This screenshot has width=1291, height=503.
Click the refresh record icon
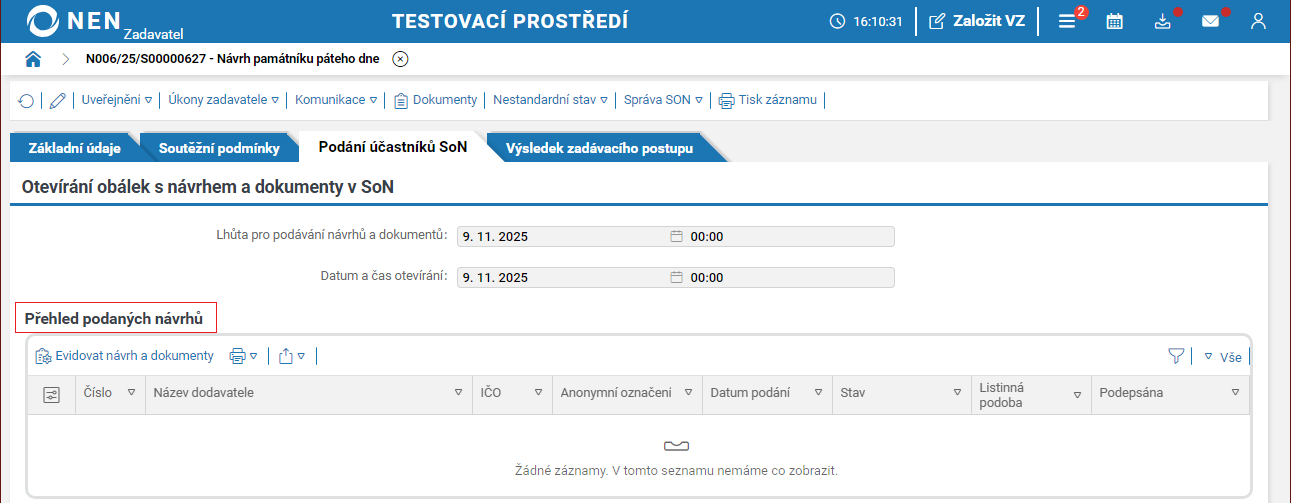(26, 100)
